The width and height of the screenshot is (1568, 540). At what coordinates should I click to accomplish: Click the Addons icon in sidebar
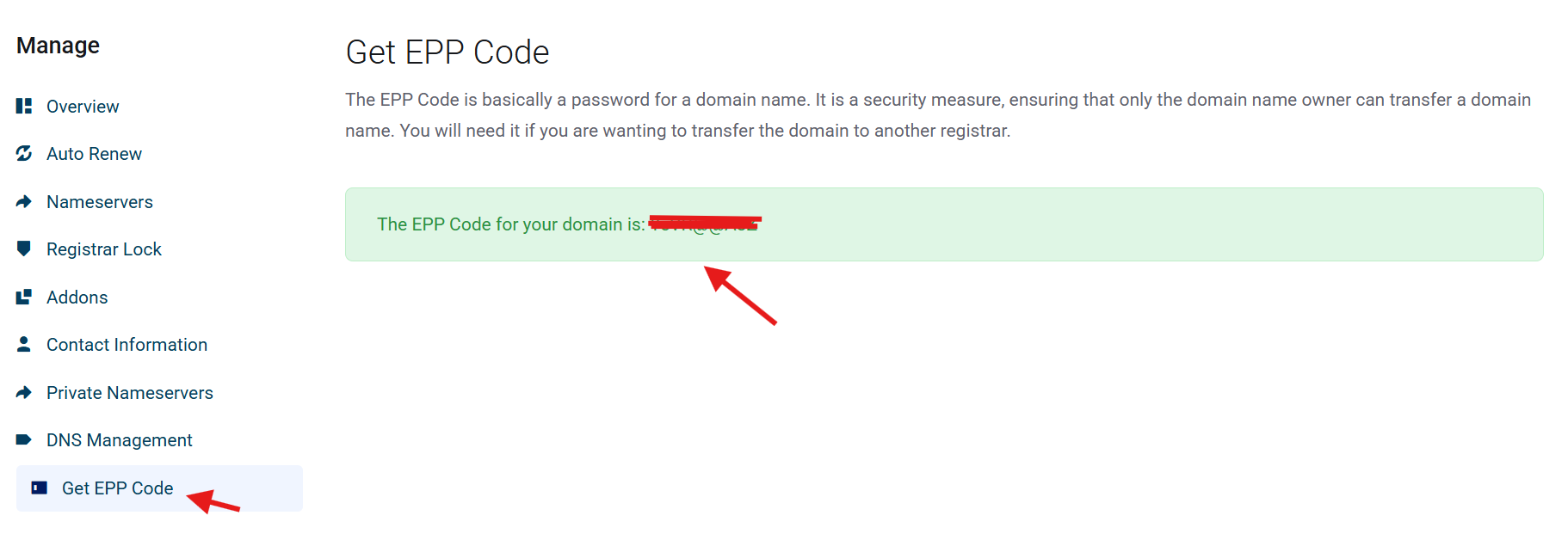(x=24, y=297)
